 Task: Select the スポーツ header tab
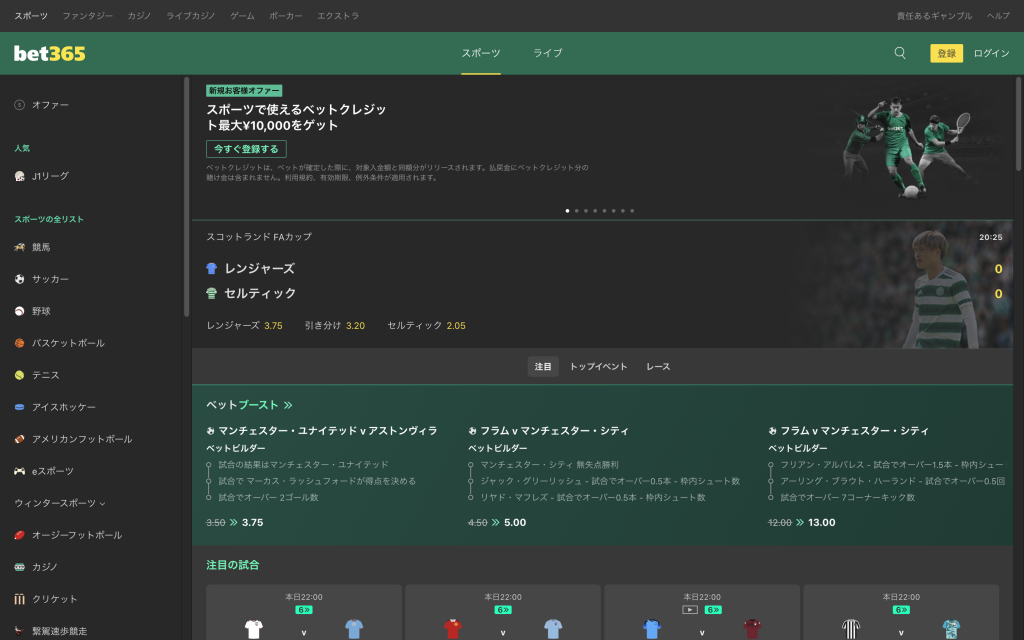(481, 53)
